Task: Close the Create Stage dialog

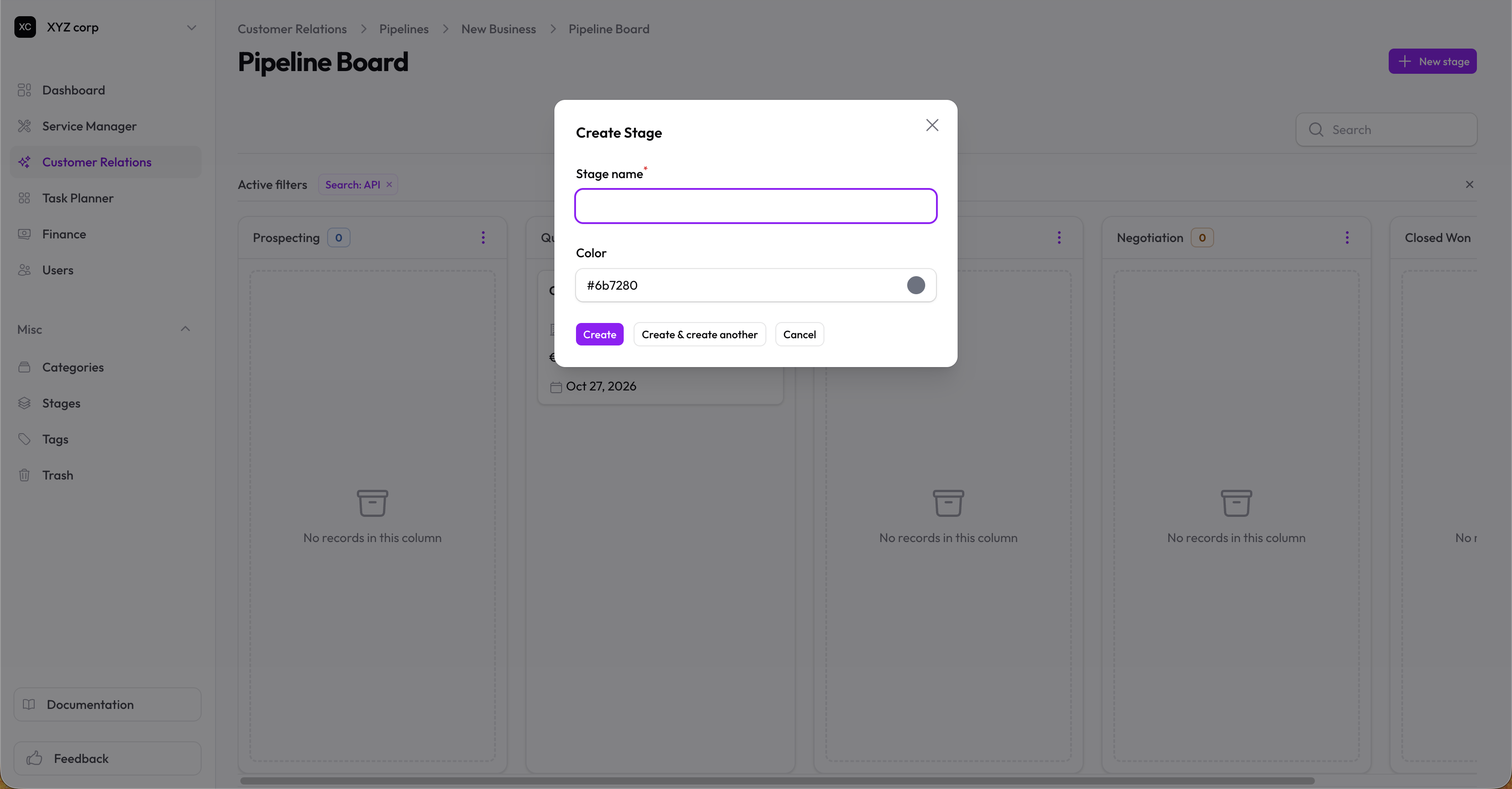Action: coord(932,125)
